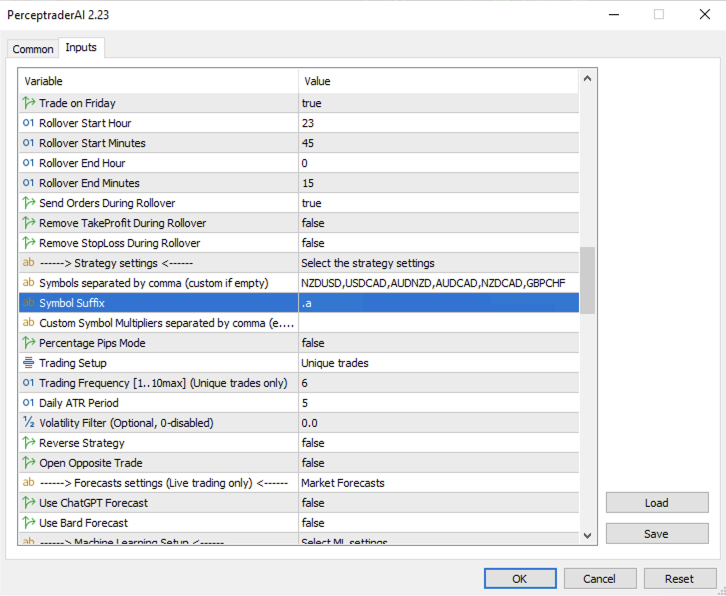Select the Percentage Pips Mode false value
The width and height of the screenshot is (726, 596).
pyautogui.click(x=438, y=343)
